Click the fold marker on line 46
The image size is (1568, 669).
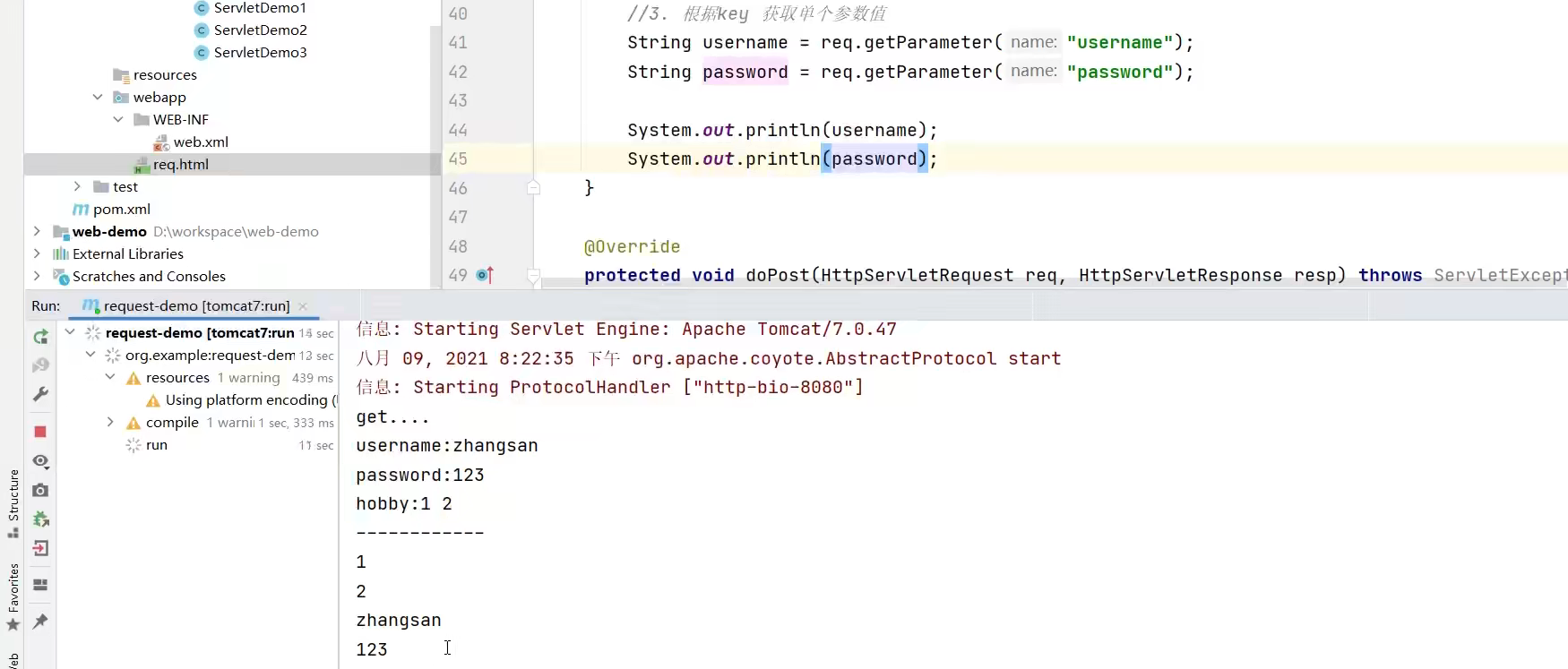click(533, 187)
